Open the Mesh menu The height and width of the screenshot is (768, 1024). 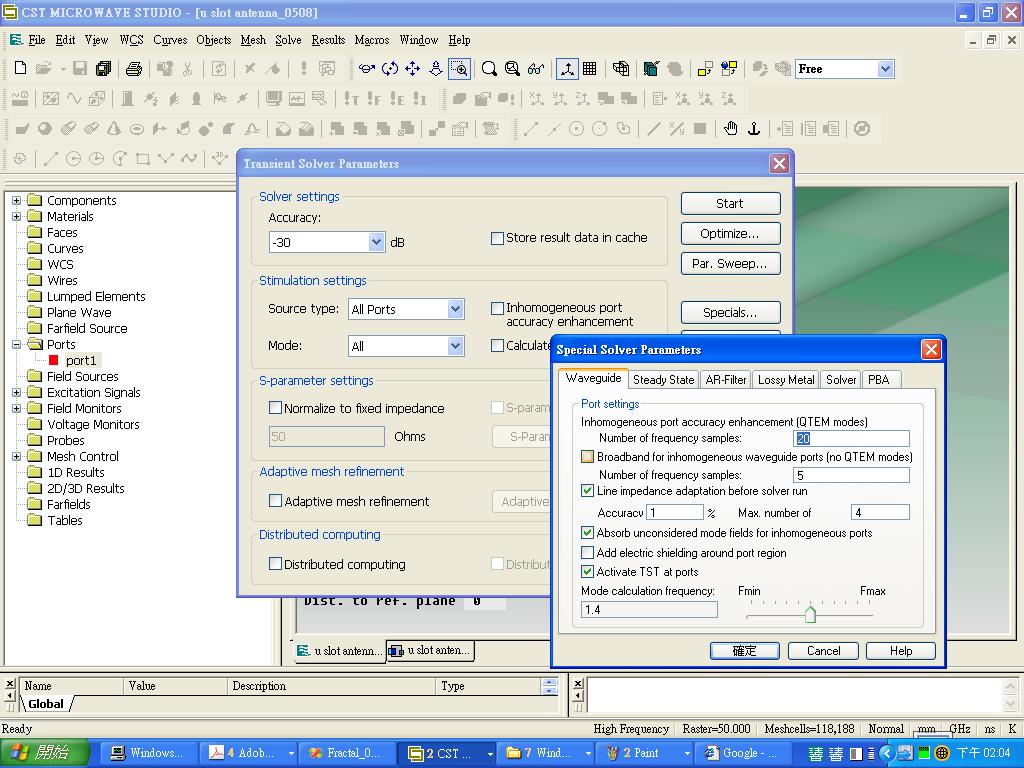coord(253,40)
